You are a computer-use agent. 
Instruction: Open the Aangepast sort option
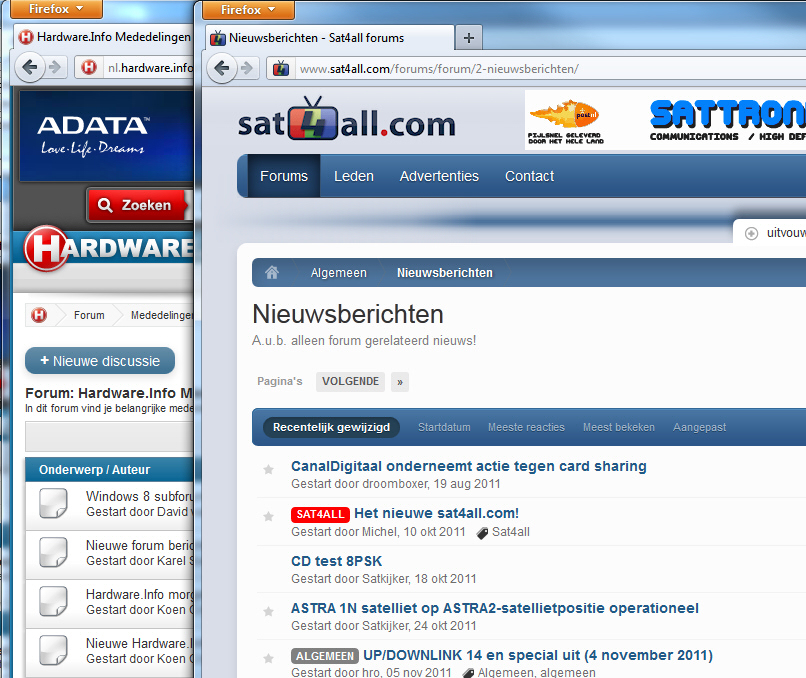700,427
